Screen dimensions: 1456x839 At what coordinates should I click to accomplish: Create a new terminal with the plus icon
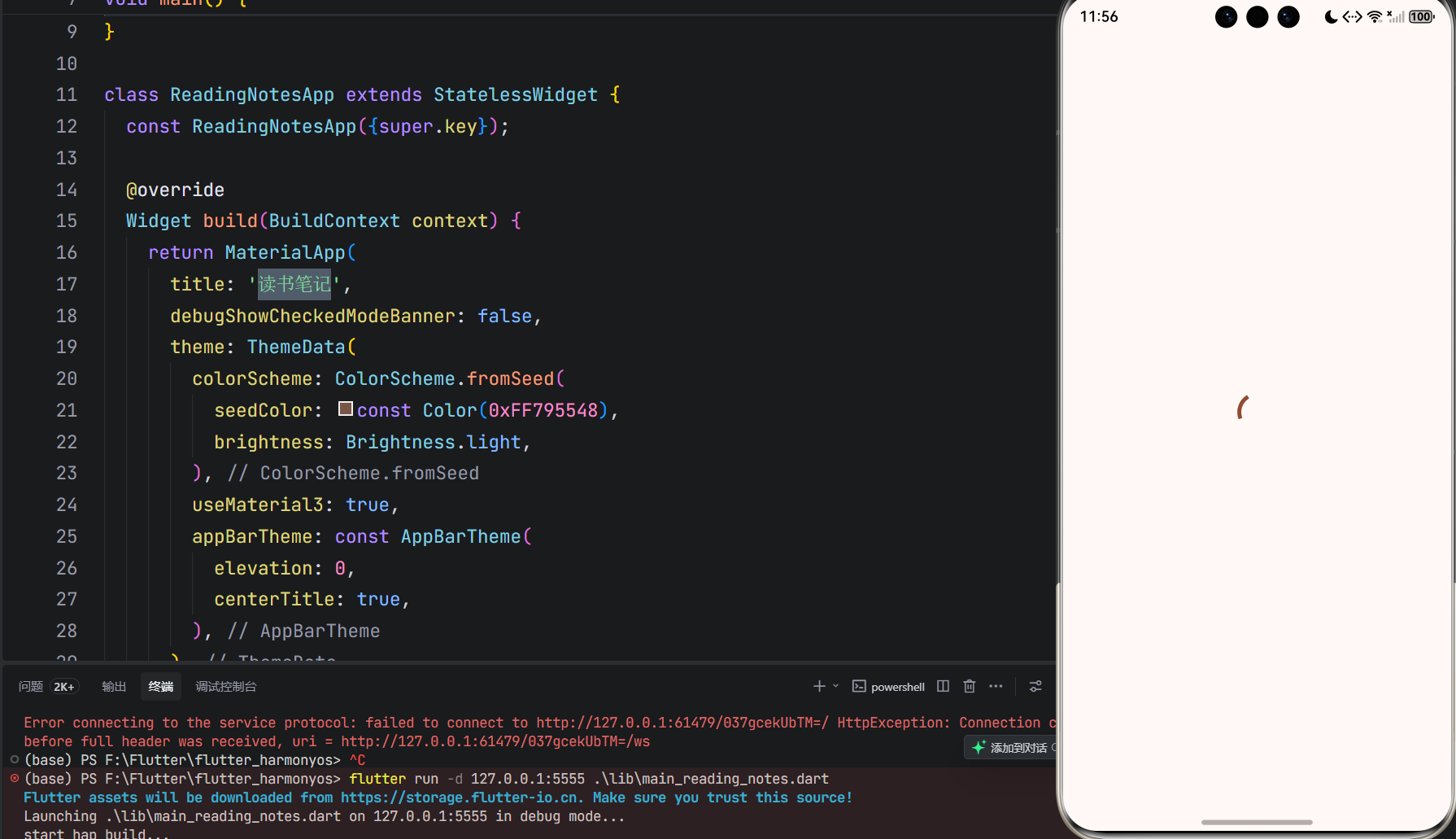click(x=819, y=686)
